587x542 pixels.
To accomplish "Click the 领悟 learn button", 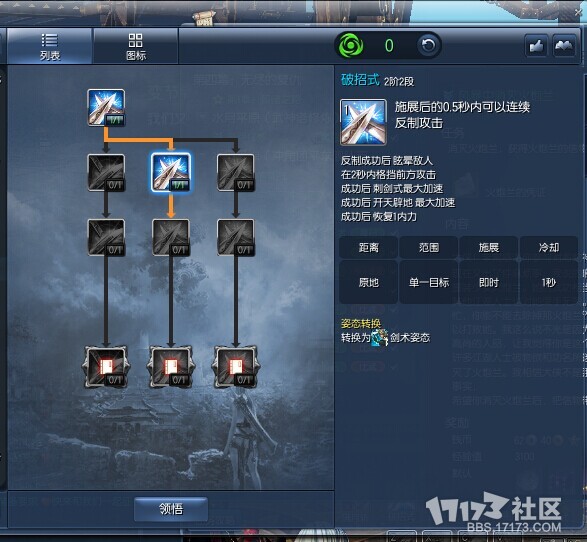I will (171, 509).
